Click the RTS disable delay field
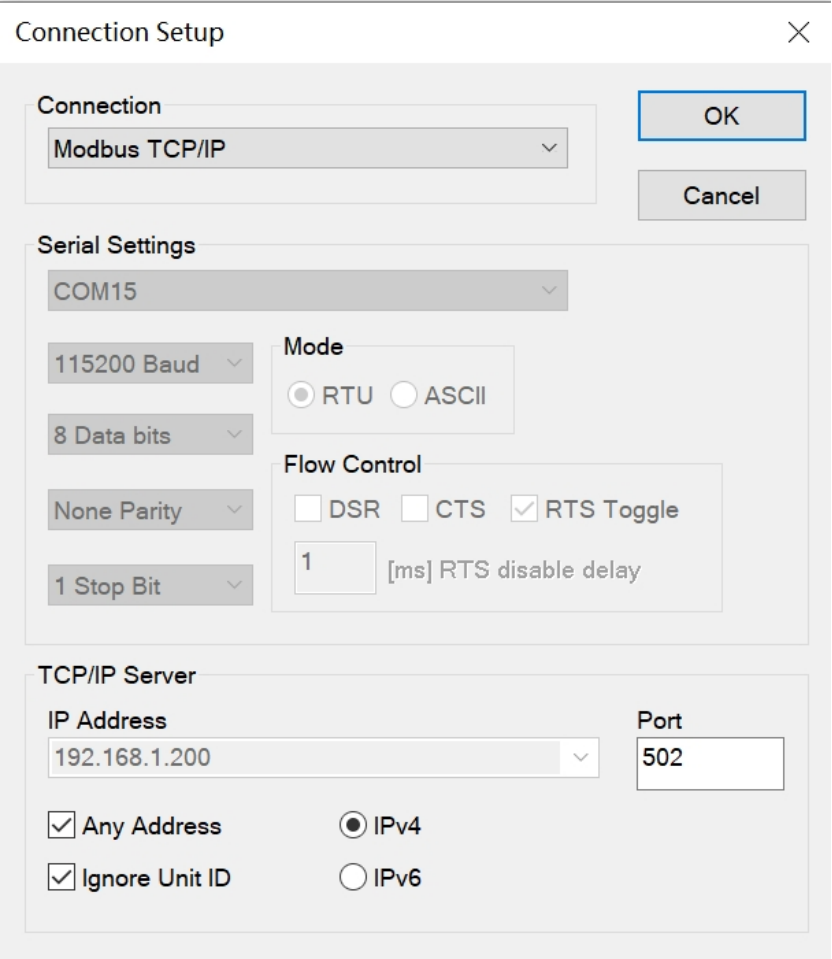This screenshot has height=959, width=832. point(335,567)
